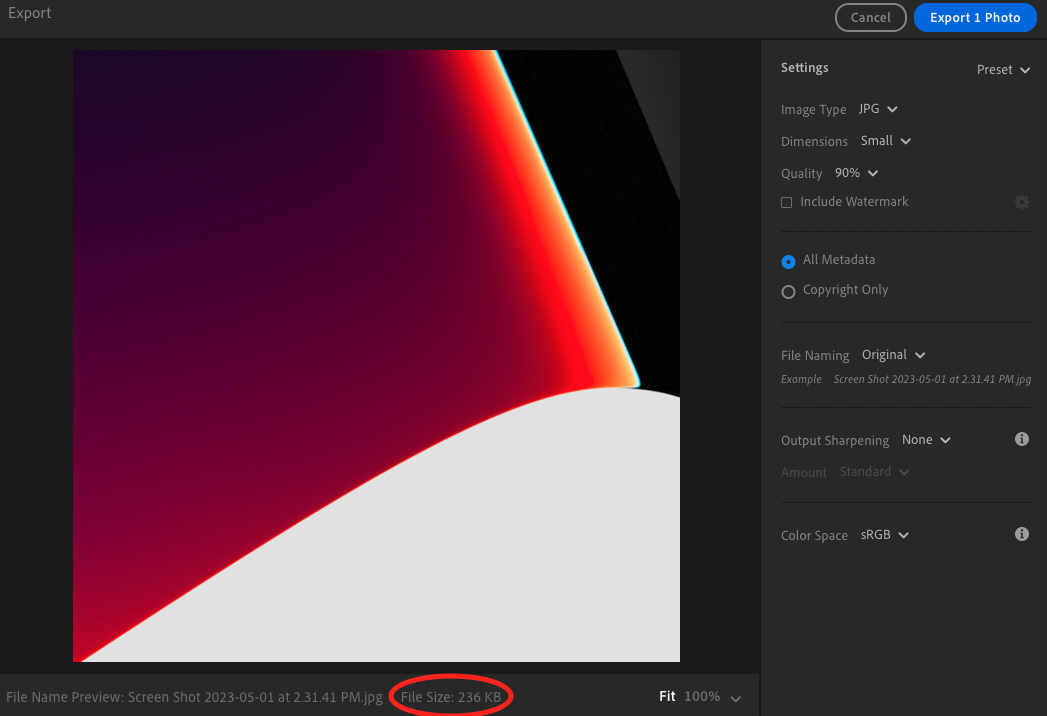The width and height of the screenshot is (1047, 716).
Task: Click the Export 1 Photo button
Action: coord(975,17)
